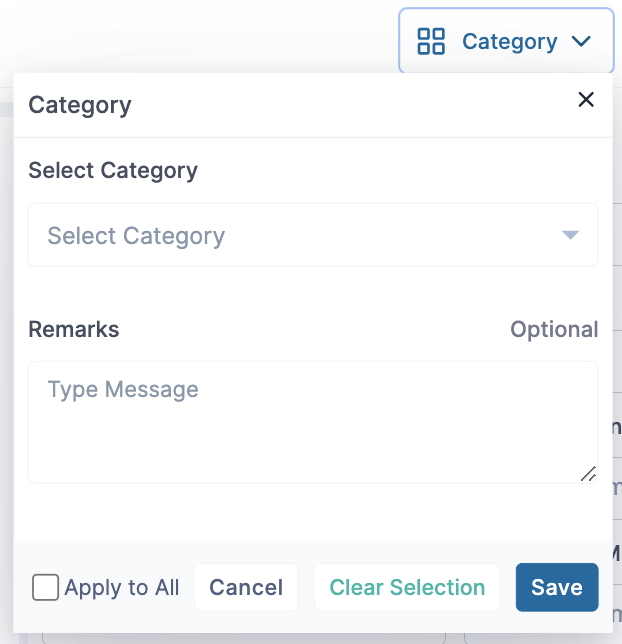622x644 pixels.
Task: Save the category selection
Action: [556, 588]
